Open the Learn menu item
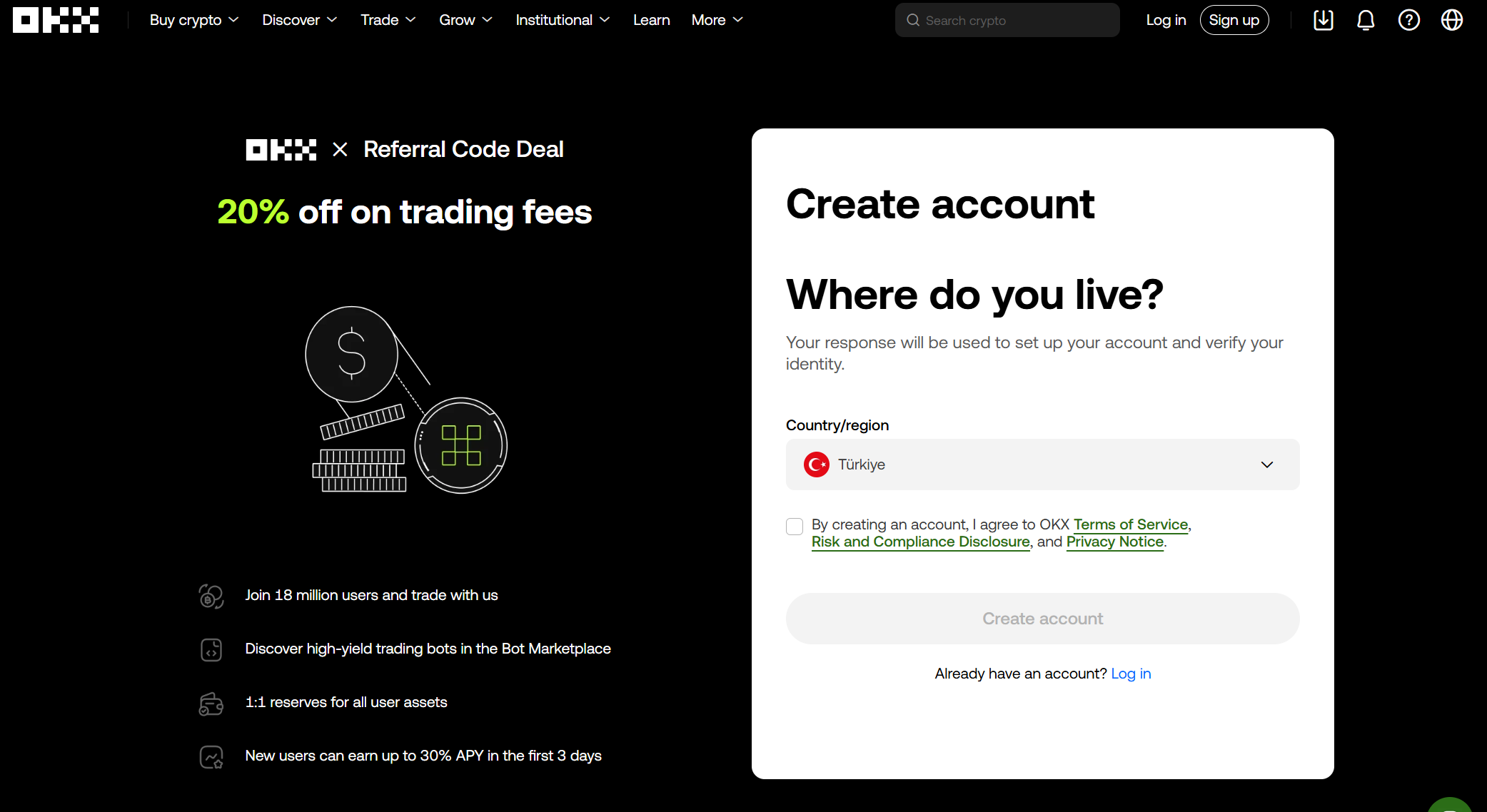Image resolution: width=1487 pixels, height=812 pixels. coord(651,20)
